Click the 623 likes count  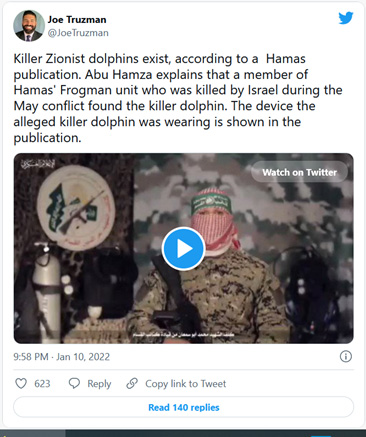click(x=42, y=384)
